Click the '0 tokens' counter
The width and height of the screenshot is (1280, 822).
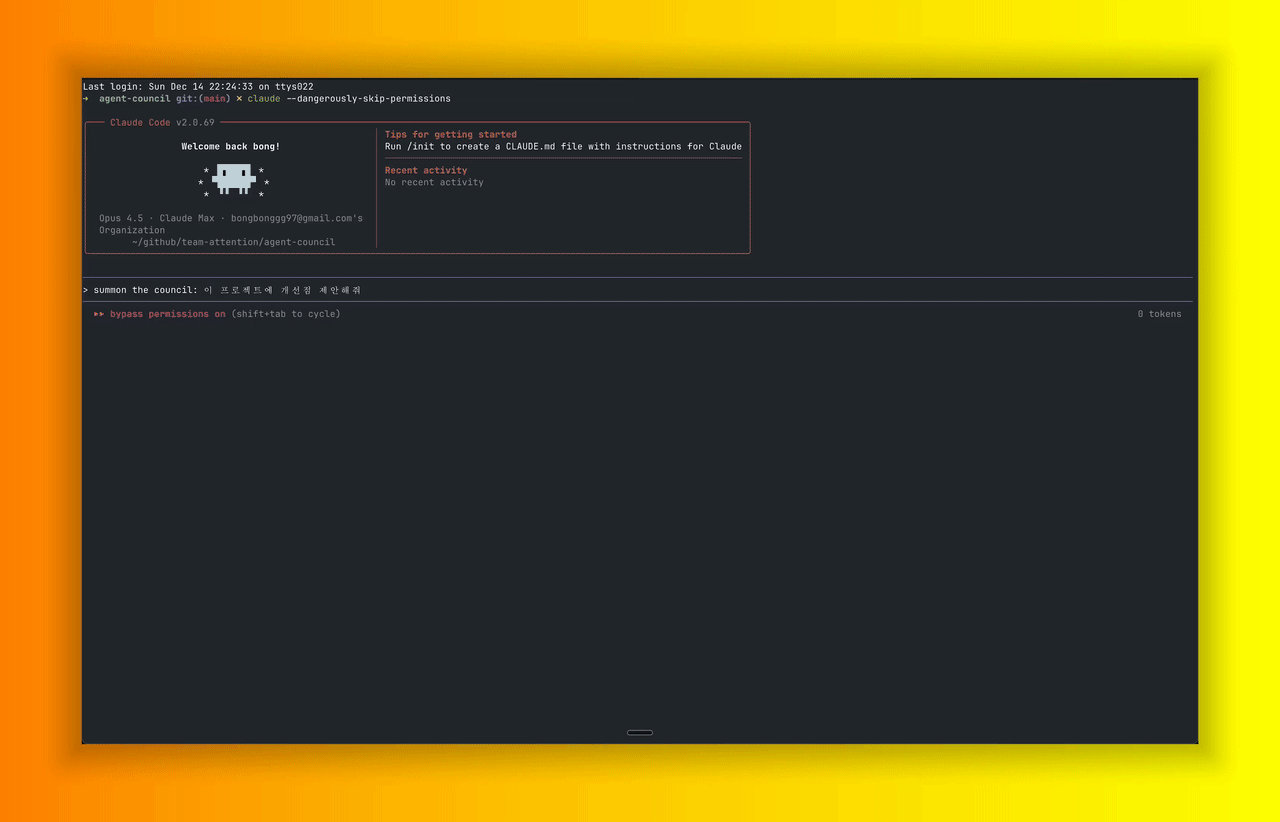(x=1159, y=314)
